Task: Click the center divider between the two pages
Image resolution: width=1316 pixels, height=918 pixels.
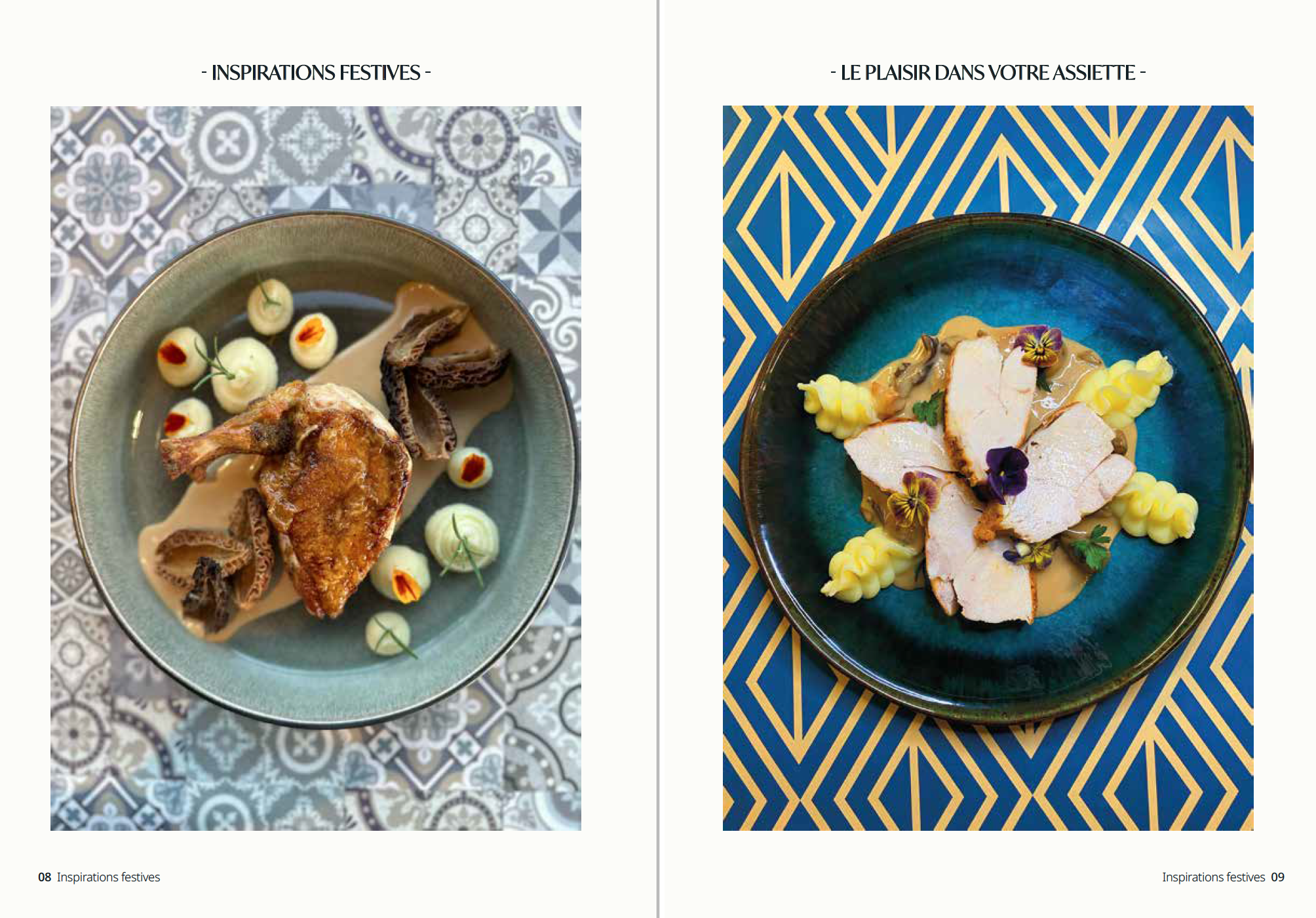Action: coord(658,459)
